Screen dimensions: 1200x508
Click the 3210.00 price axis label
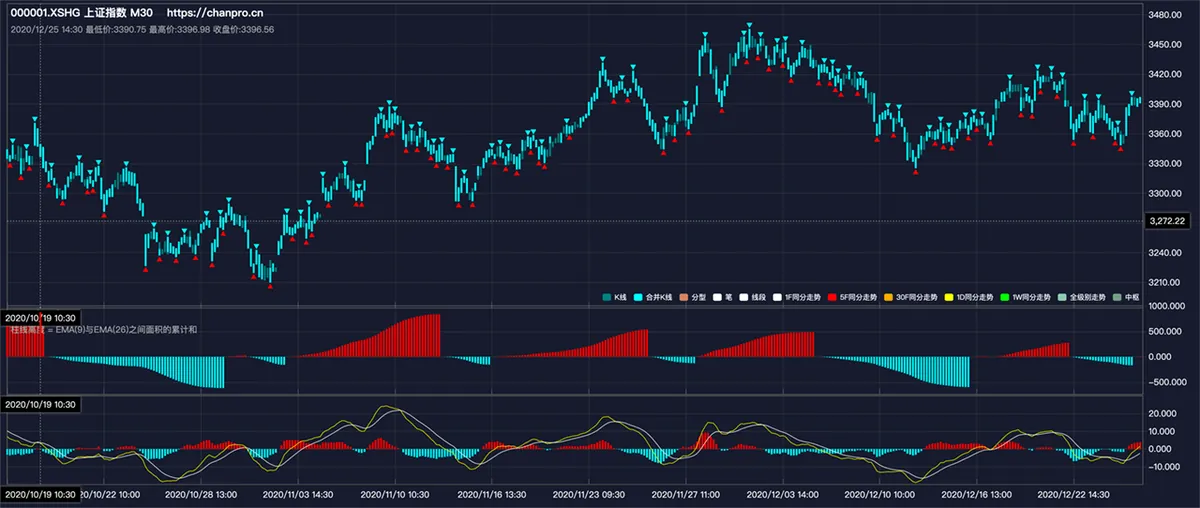coord(1166,281)
